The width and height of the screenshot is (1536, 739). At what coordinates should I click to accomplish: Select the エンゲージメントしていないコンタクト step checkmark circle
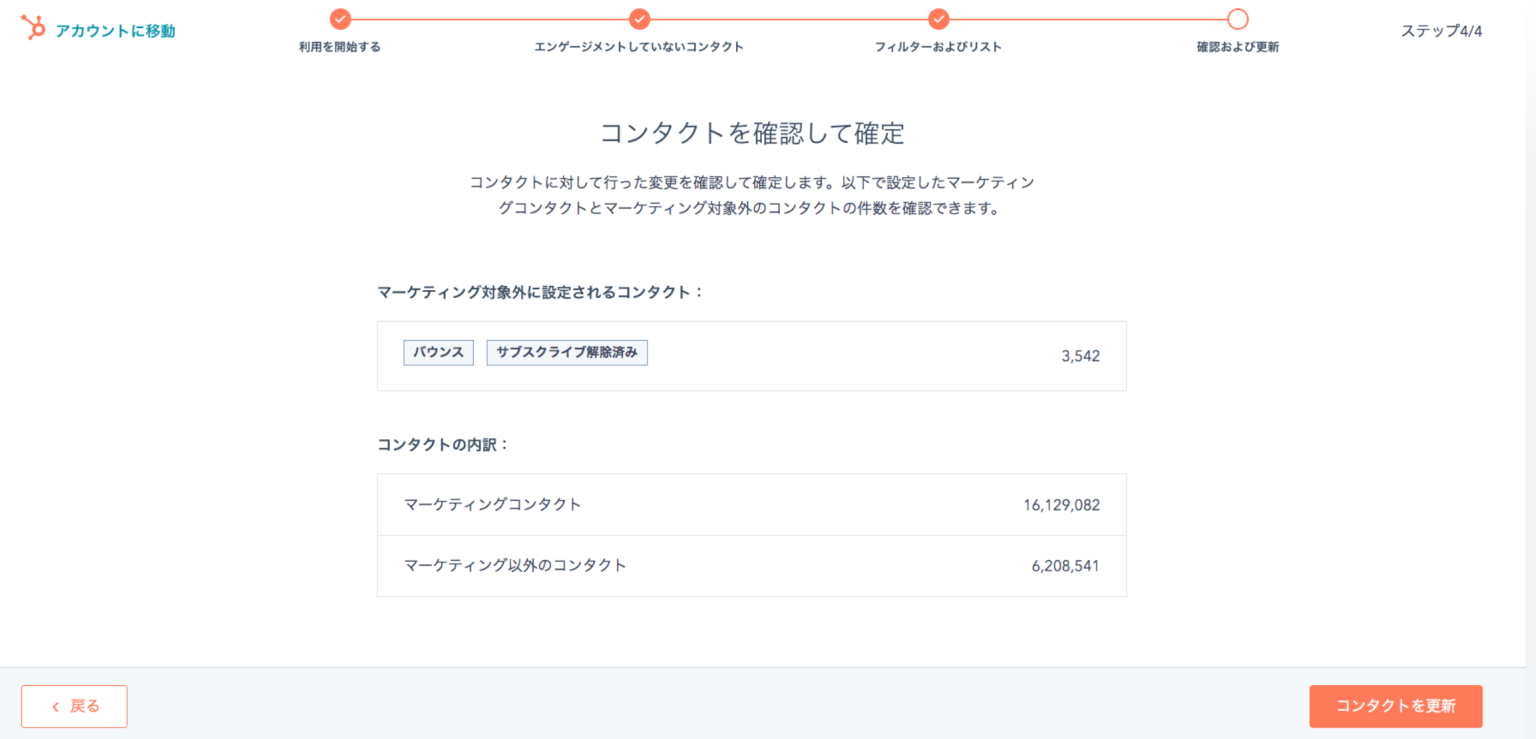[639, 19]
